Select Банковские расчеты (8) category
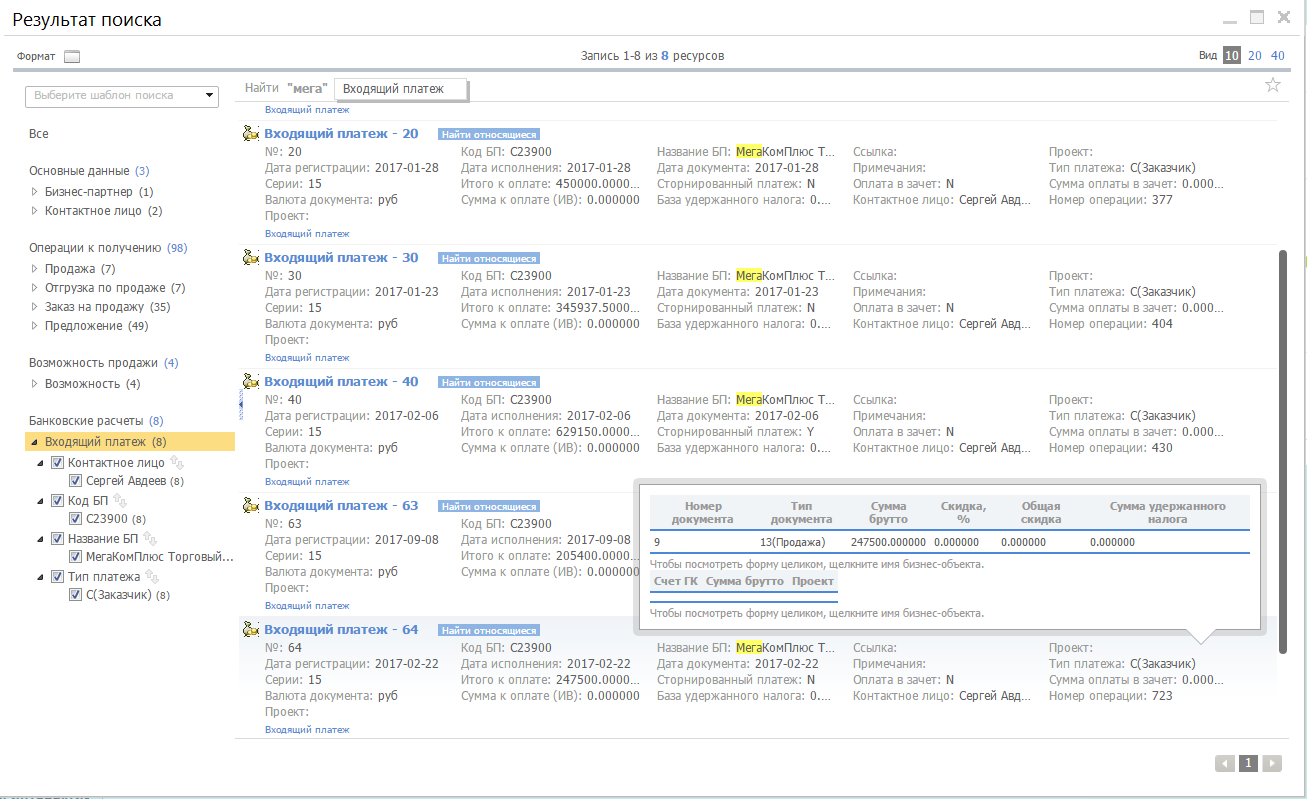This screenshot has height=799, width=1307. 96,421
